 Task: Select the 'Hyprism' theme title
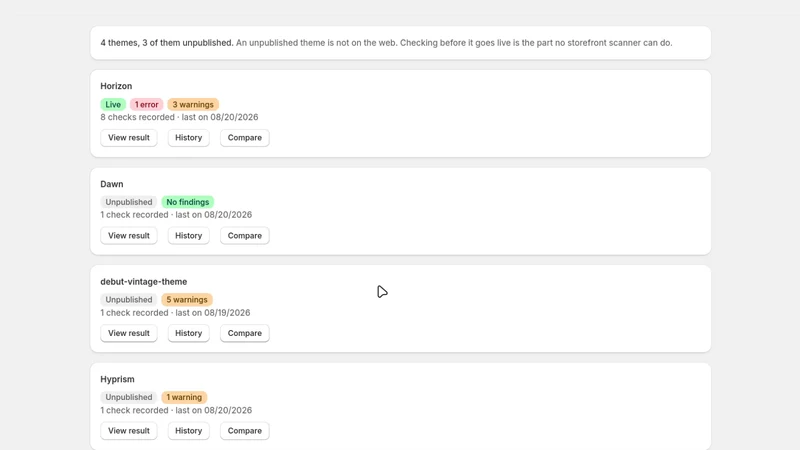[117, 379]
